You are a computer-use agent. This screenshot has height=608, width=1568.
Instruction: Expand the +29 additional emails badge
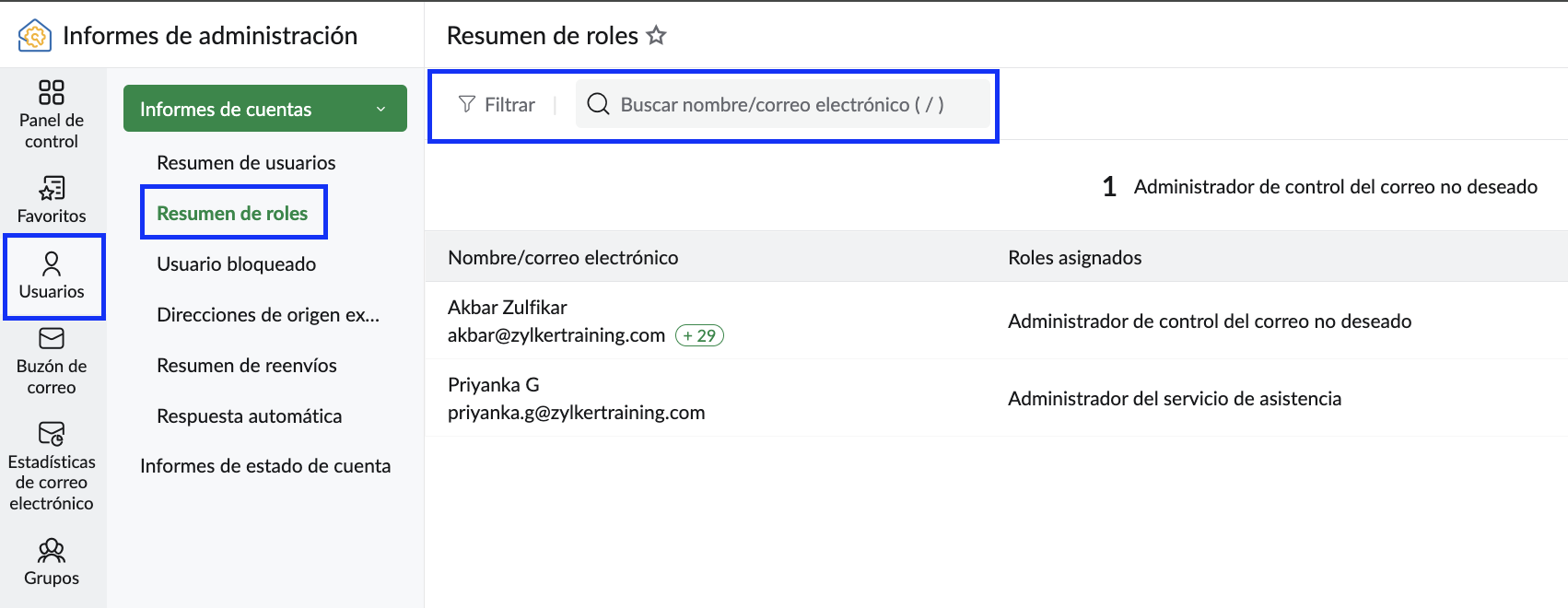[x=699, y=335]
